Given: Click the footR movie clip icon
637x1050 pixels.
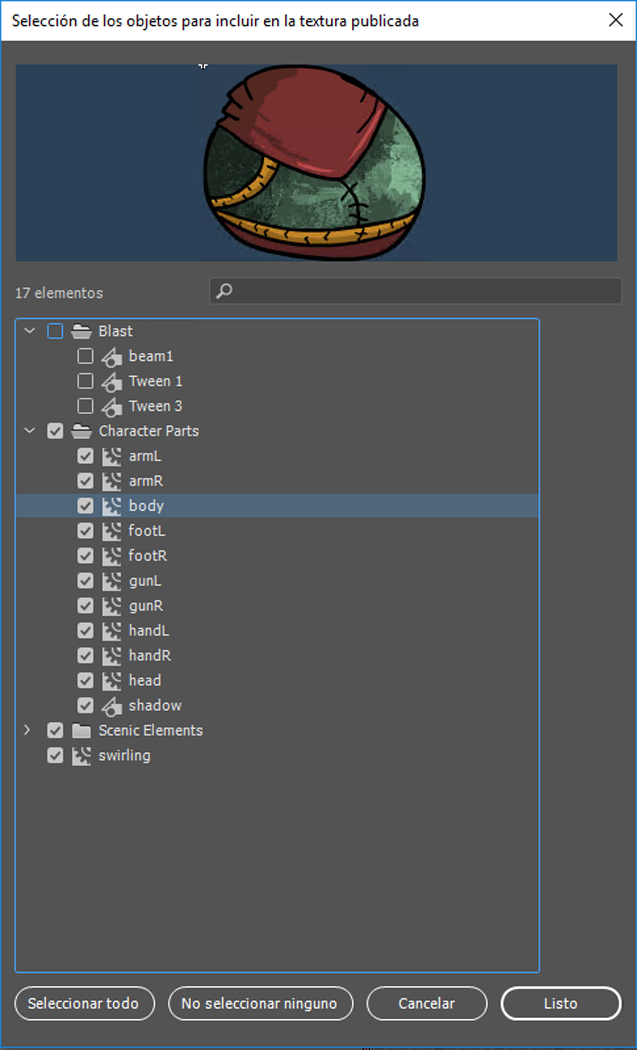Looking at the screenshot, I should point(111,556).
